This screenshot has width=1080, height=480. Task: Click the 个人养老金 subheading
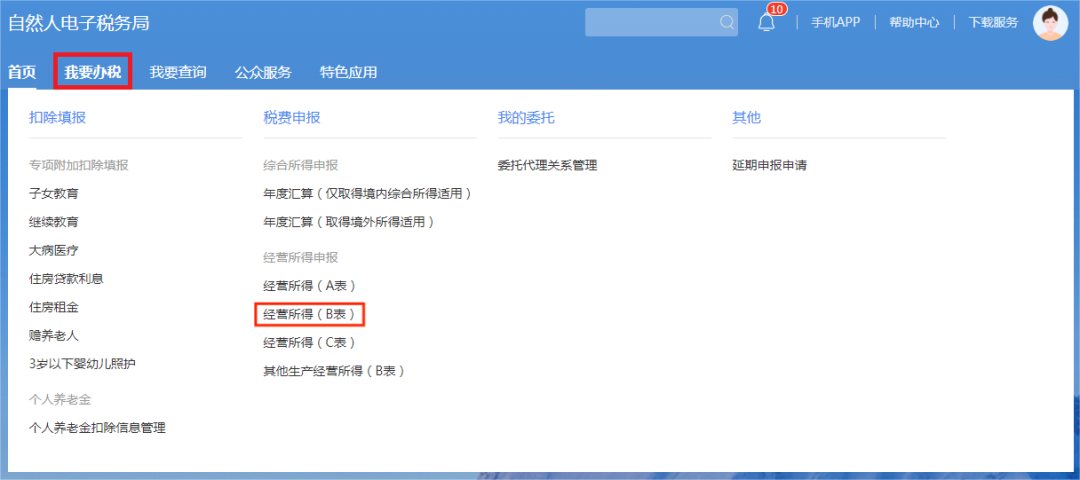point(60,399)
